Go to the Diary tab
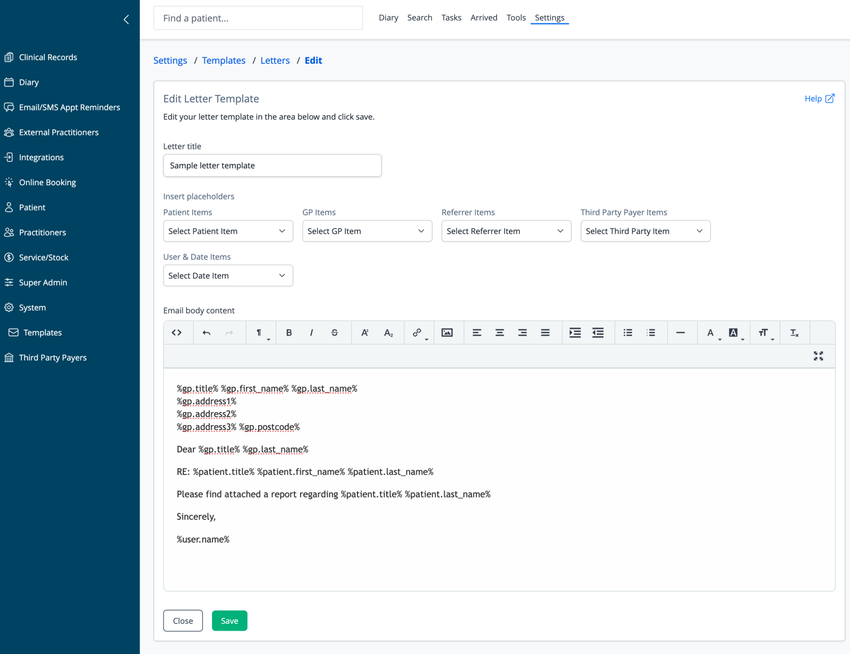 (388, 17)
